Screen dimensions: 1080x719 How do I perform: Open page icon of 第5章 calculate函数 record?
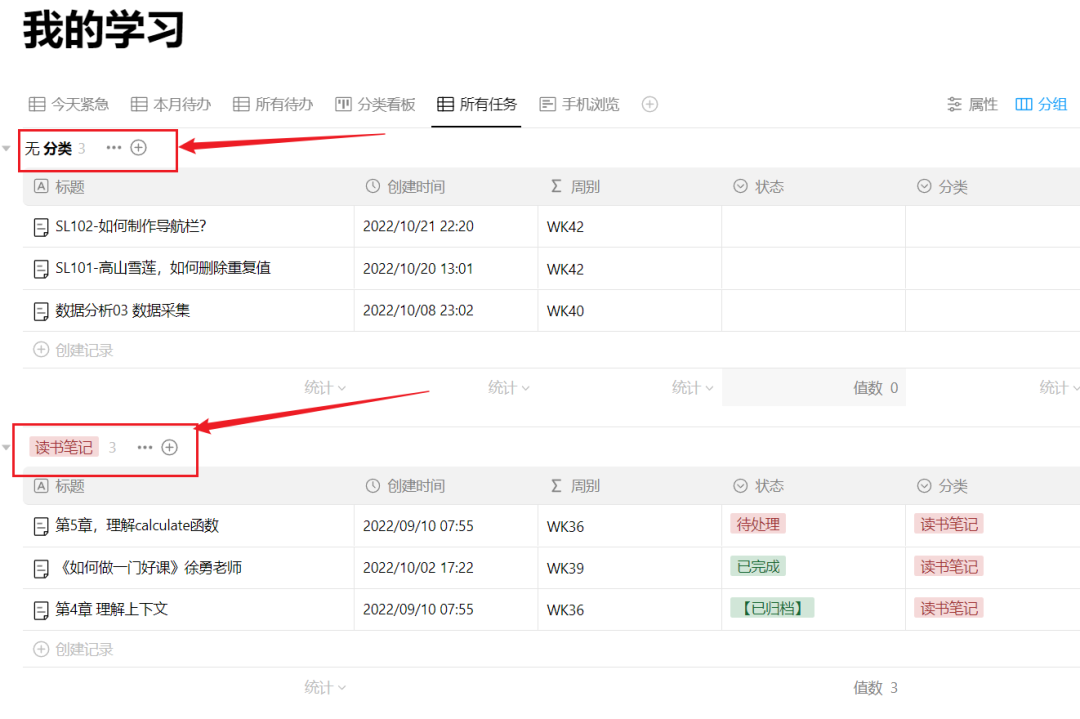[x=41, y=526]
